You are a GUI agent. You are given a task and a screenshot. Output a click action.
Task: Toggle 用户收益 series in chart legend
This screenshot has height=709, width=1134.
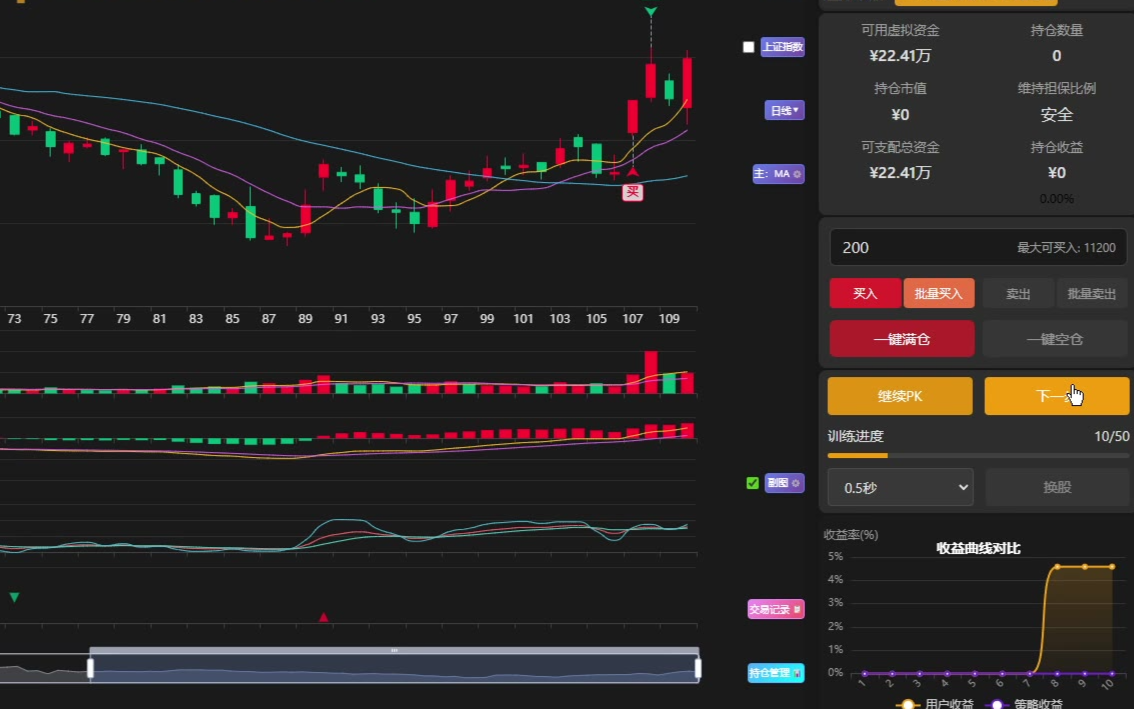click(933, 703)
